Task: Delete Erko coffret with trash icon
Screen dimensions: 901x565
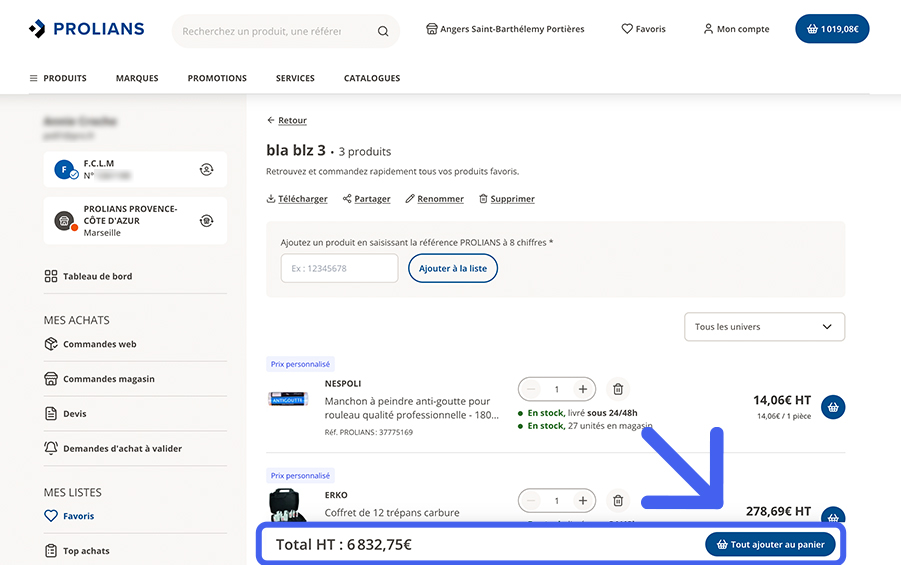Action: (618, 501)
